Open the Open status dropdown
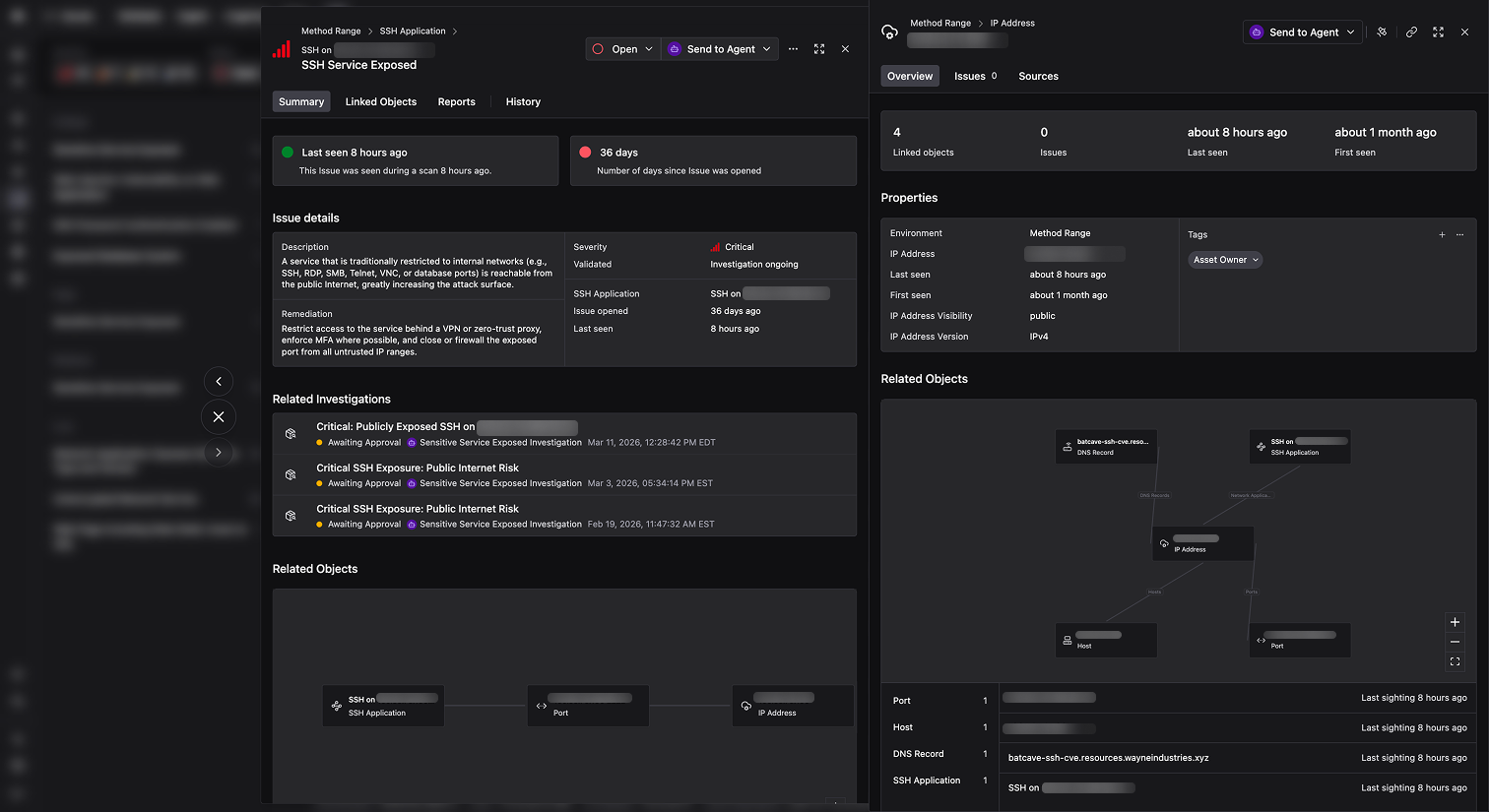1489x812 pixels. click(x=621, y=48)
